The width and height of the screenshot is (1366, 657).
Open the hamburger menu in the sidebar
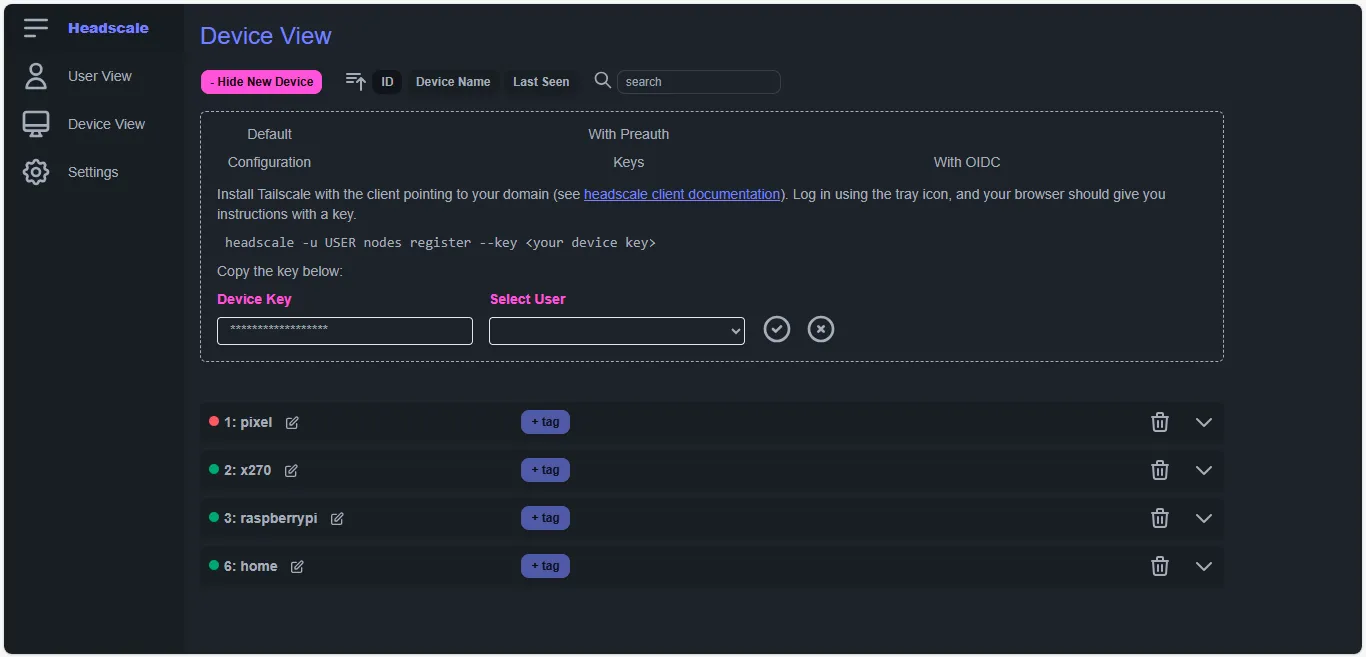[36, 28]
